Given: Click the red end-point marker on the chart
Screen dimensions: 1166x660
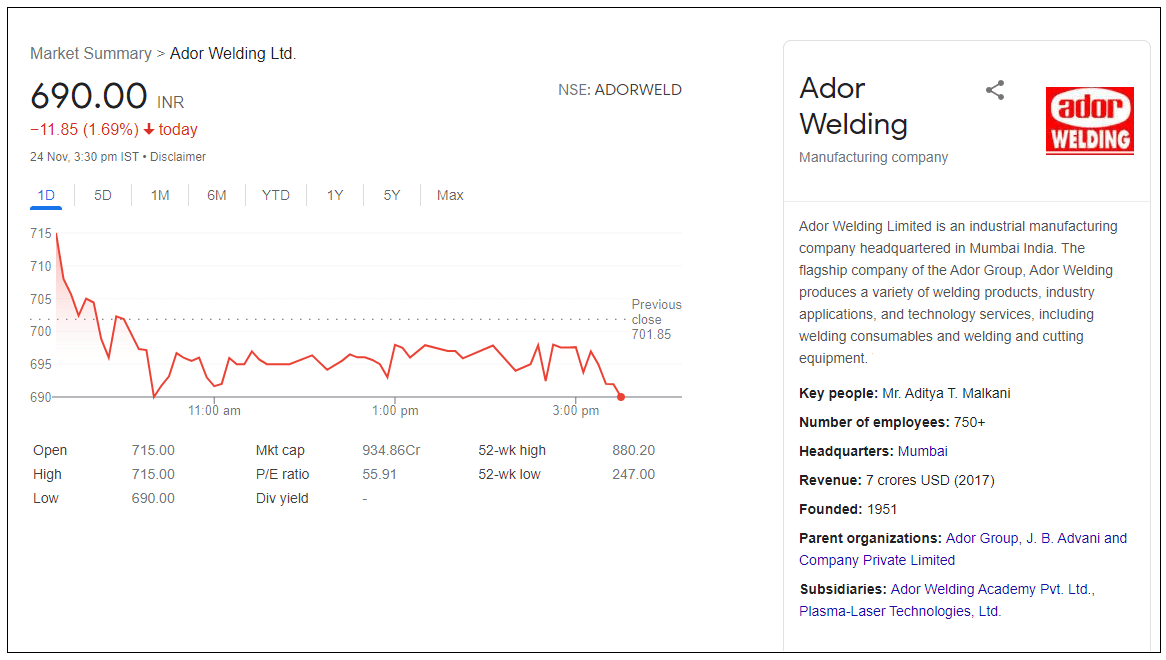Looking at the screenshot, I should (x=621, y=397).
